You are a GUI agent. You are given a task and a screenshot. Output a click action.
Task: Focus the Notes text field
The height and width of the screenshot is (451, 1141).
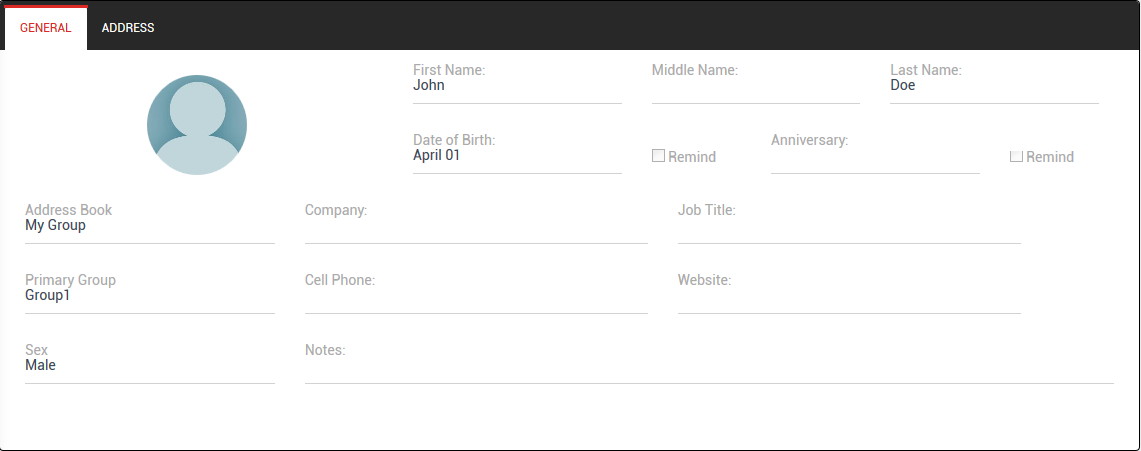709,368
